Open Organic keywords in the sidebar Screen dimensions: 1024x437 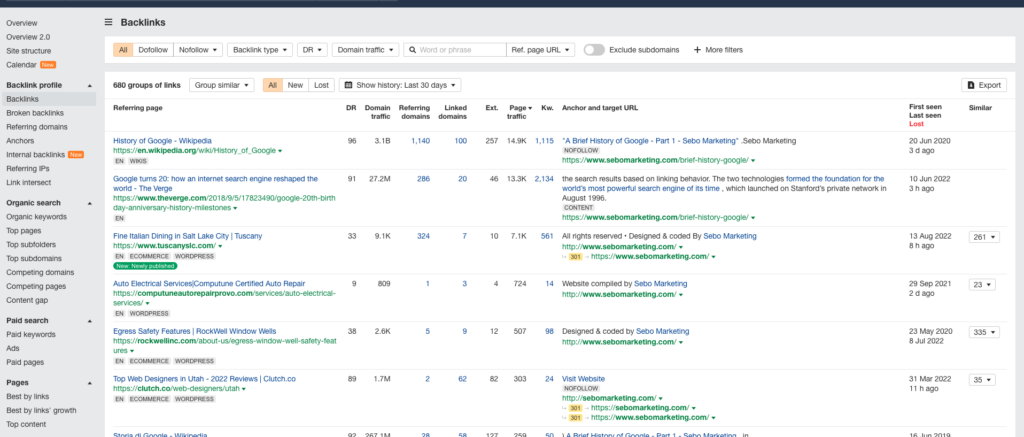pos(37,217)
